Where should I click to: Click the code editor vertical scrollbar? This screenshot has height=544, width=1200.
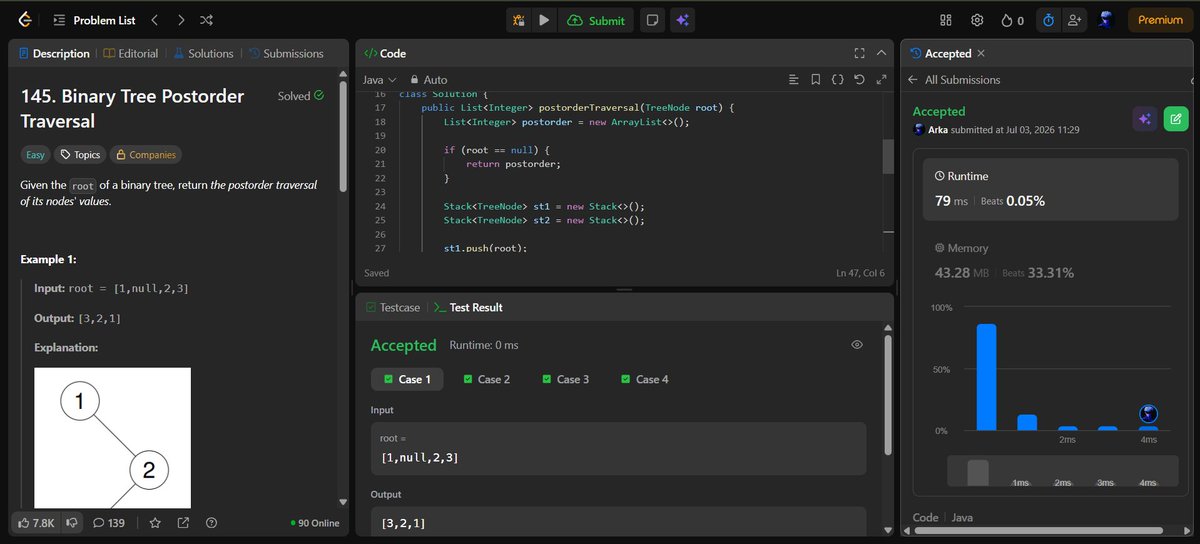(x=887, y=157)
